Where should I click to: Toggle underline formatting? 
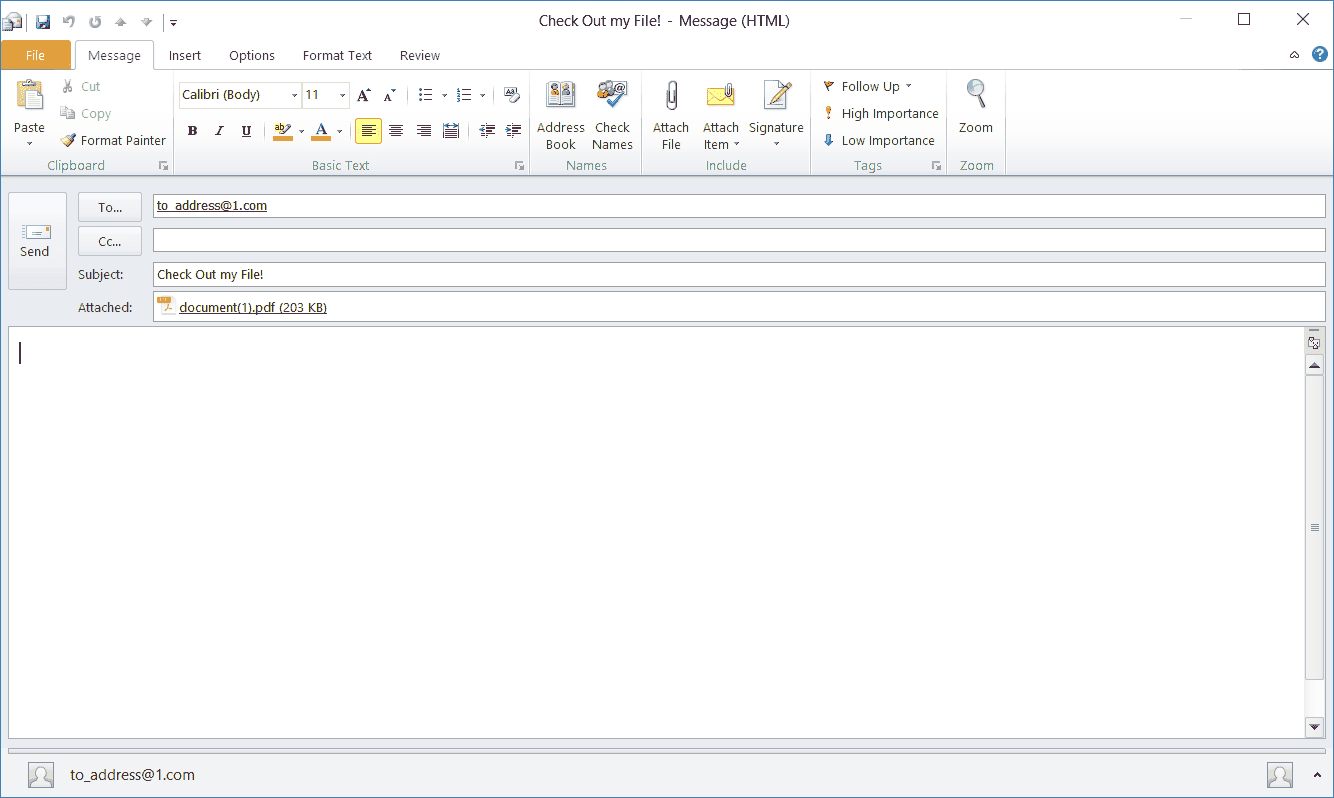[x=246, y=131]
